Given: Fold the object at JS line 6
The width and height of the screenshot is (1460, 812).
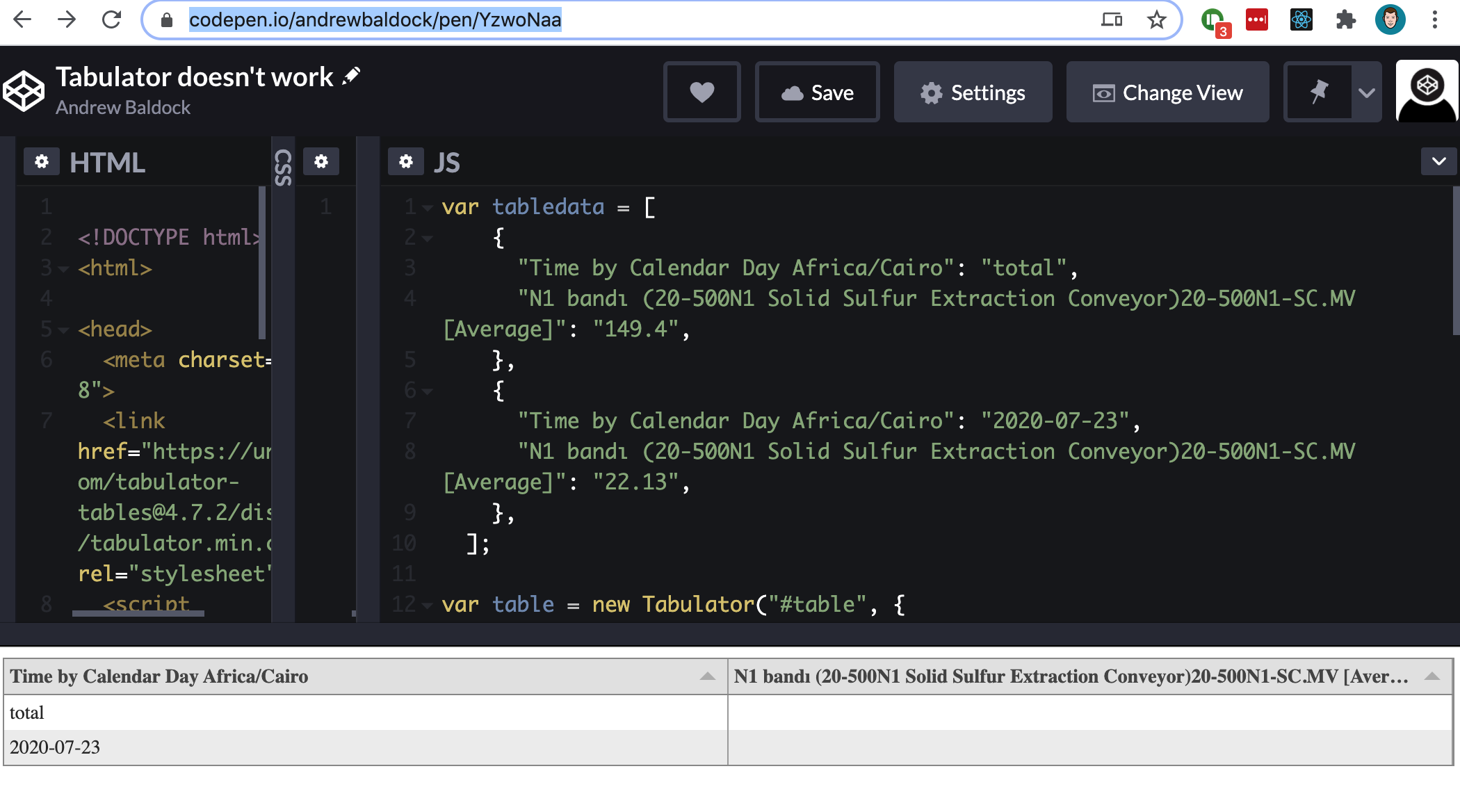Looking at the screenshot, I should click(428, 391).
